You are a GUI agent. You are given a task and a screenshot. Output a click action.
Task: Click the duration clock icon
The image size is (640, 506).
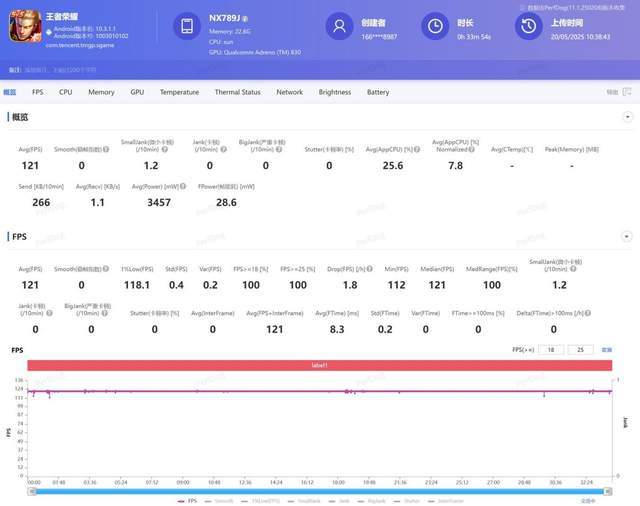click(x=434, y=26)
